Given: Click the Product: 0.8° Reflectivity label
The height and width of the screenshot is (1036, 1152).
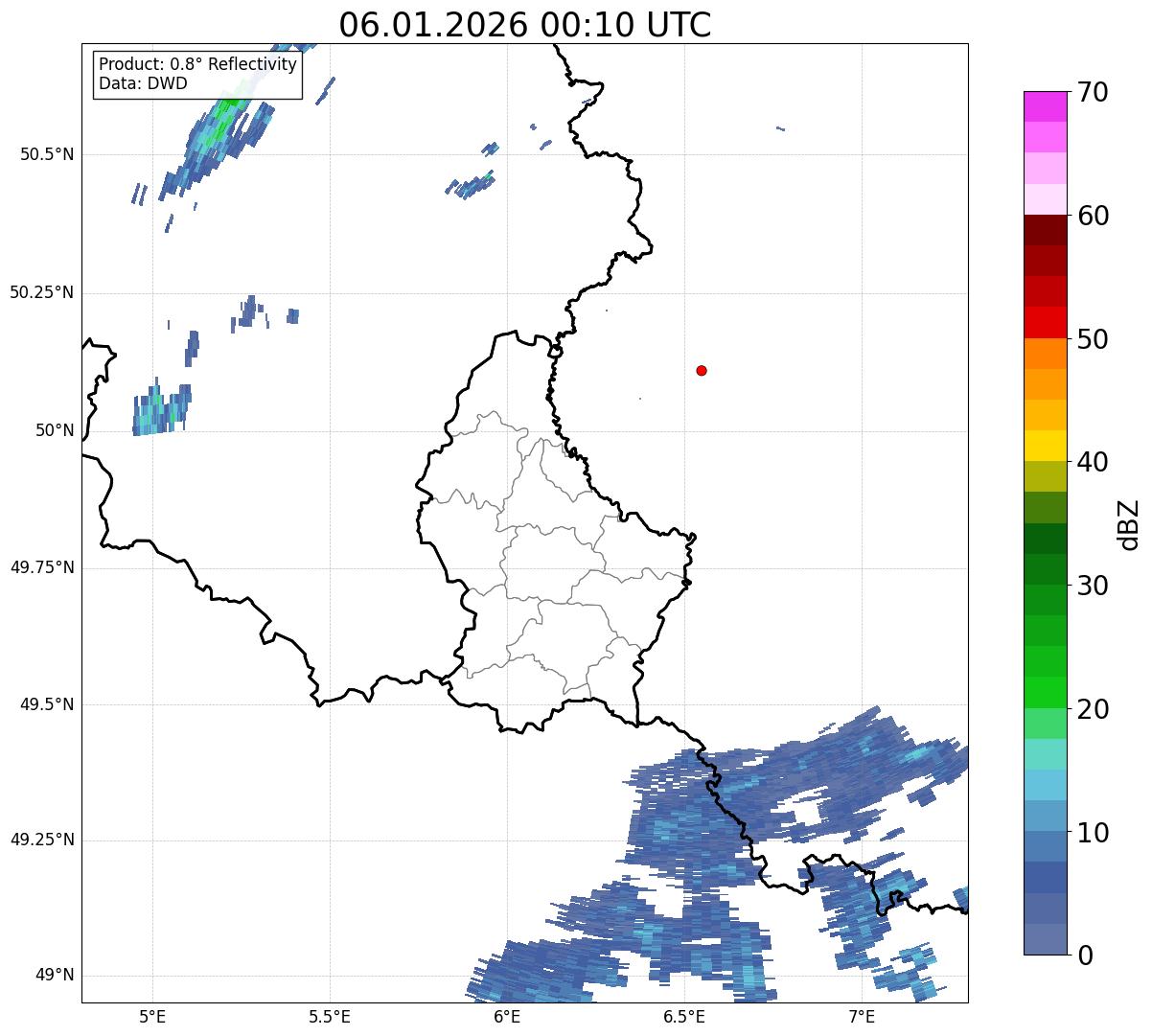Looking at the screenshot, I should click(198, 64).
